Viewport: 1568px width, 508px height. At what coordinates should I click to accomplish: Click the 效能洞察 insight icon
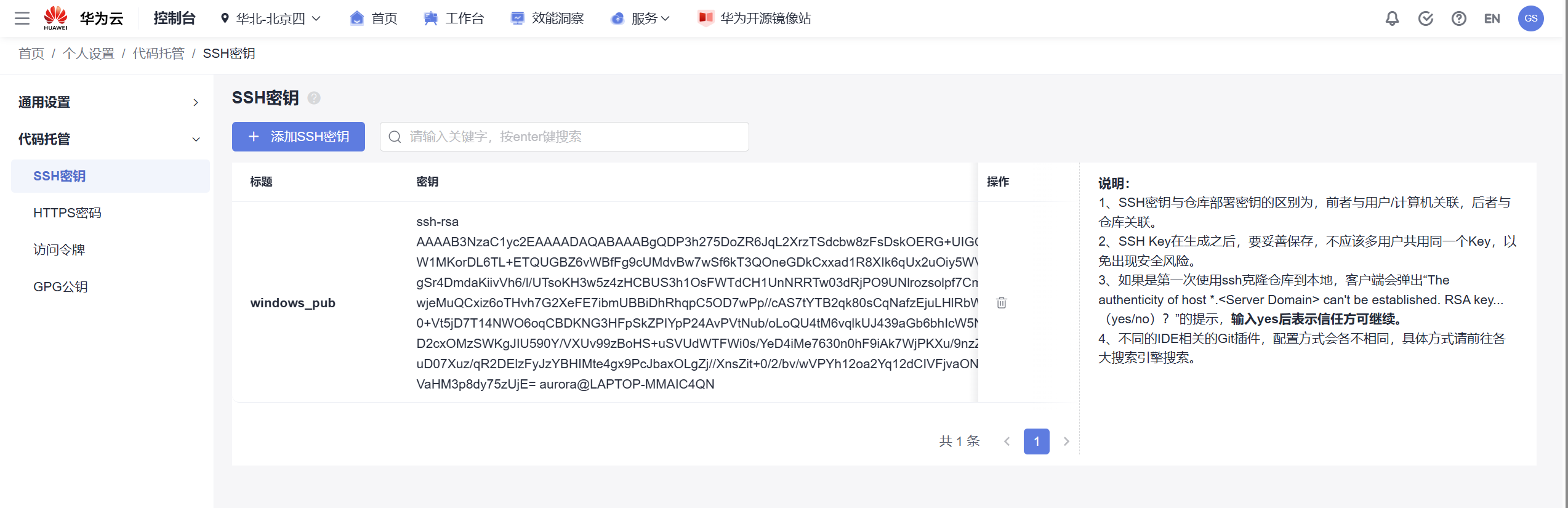pyautogui.click(x=518, y=18)
